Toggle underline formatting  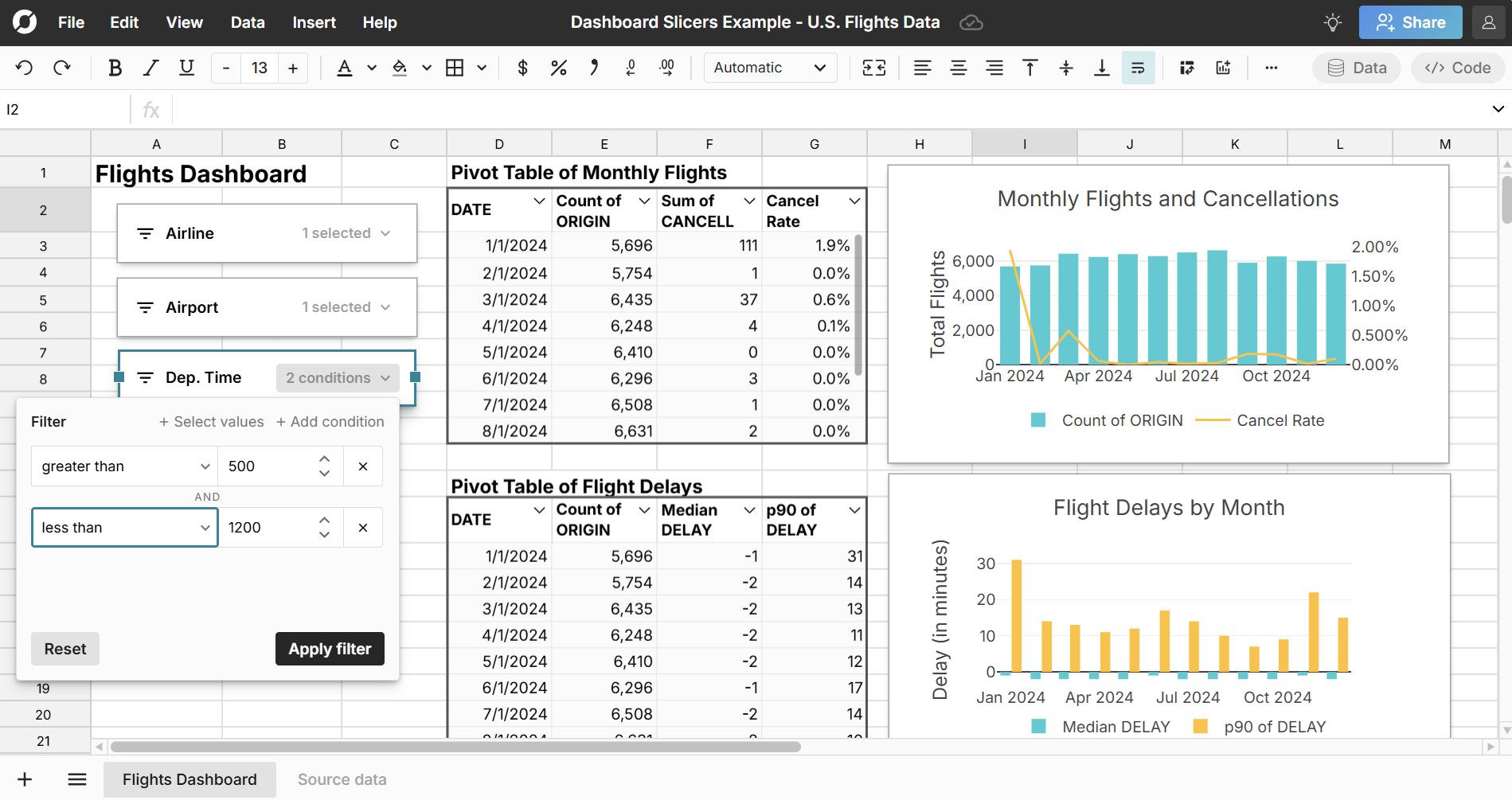(186, 68)
